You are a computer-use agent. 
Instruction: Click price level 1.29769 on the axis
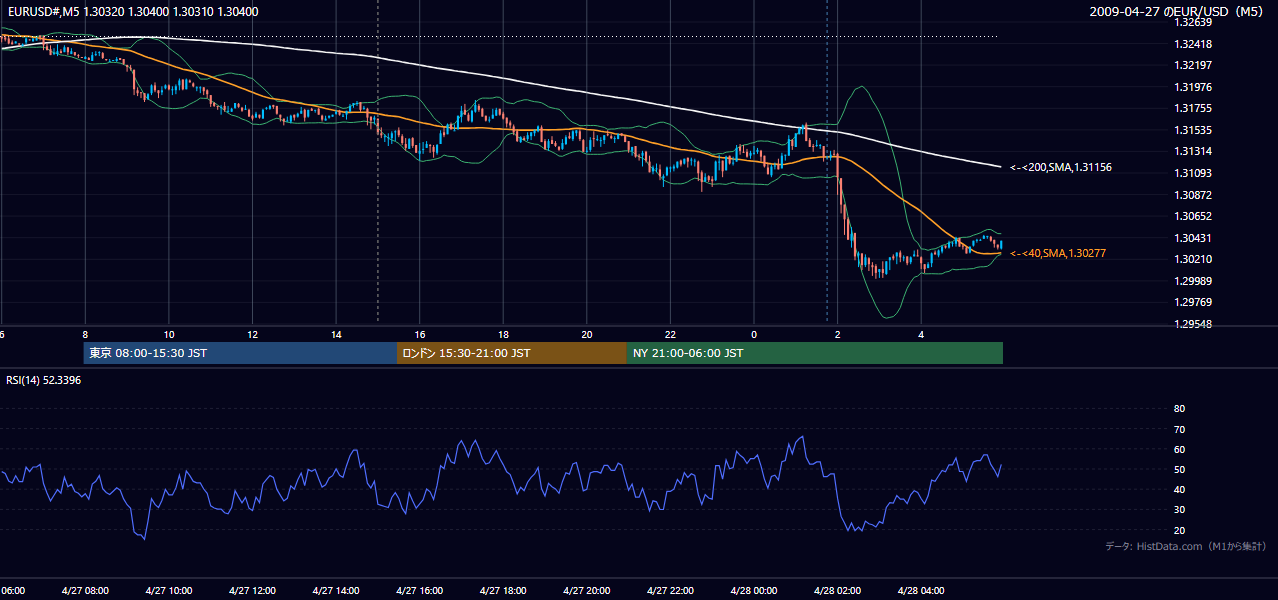click(x=1193, y=302)
